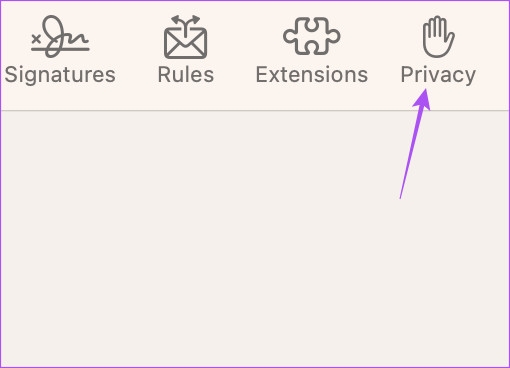Open the Extensions puzzle piece icon
Screen dimensions: 510x368
click(312, 36)
